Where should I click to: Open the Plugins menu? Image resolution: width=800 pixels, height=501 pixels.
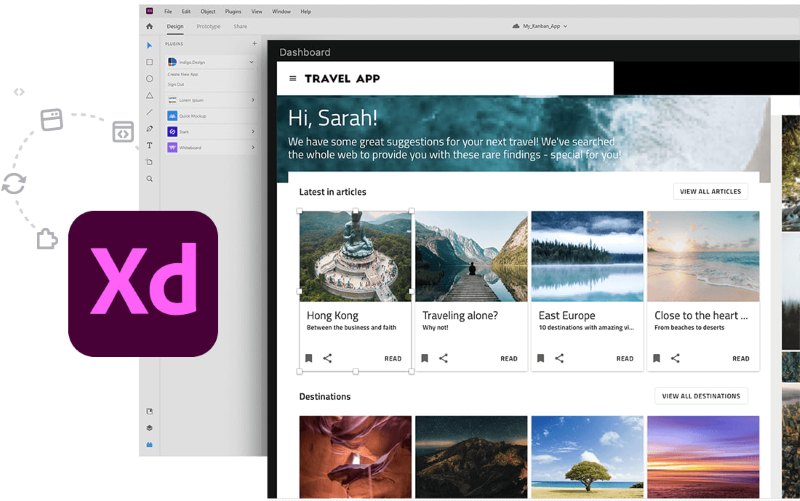(x=233, y=11)
